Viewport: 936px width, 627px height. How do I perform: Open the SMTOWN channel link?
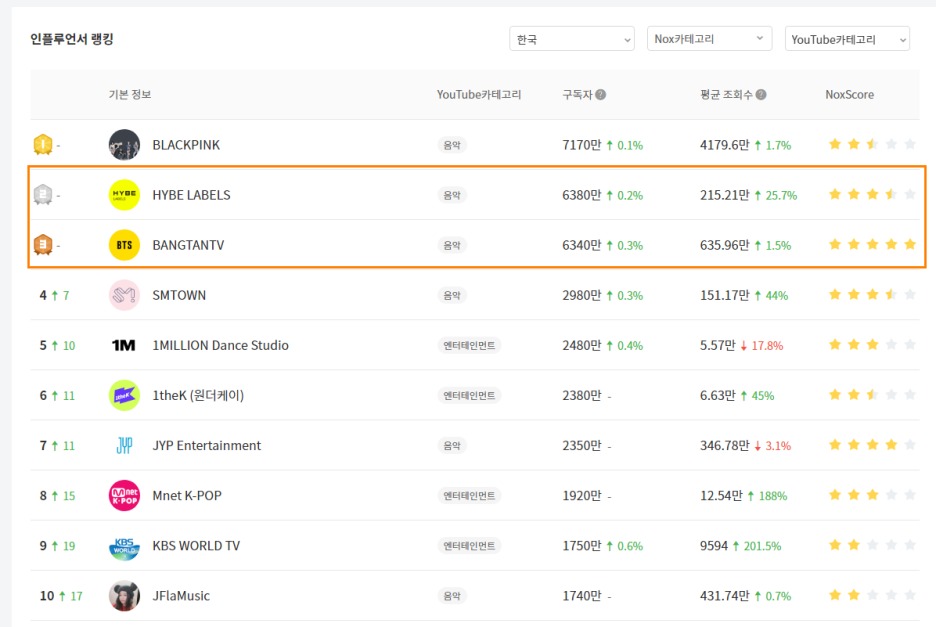coord(179,295)
